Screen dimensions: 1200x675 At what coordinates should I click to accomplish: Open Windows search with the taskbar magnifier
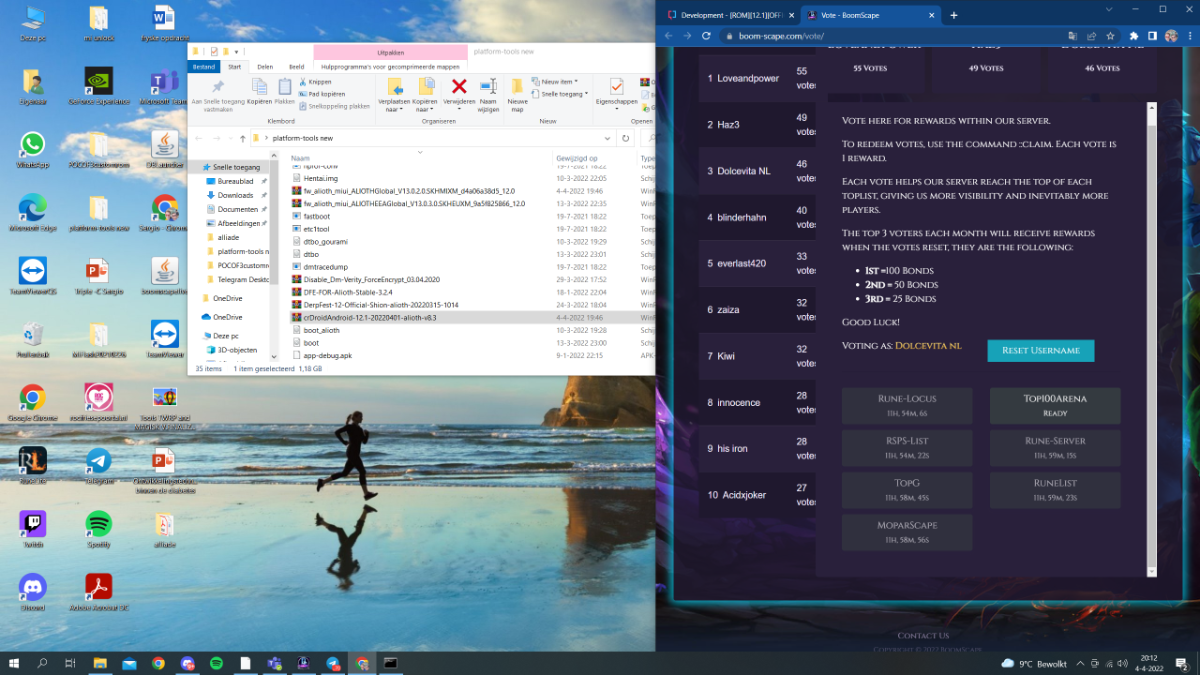tap(42, 662)
